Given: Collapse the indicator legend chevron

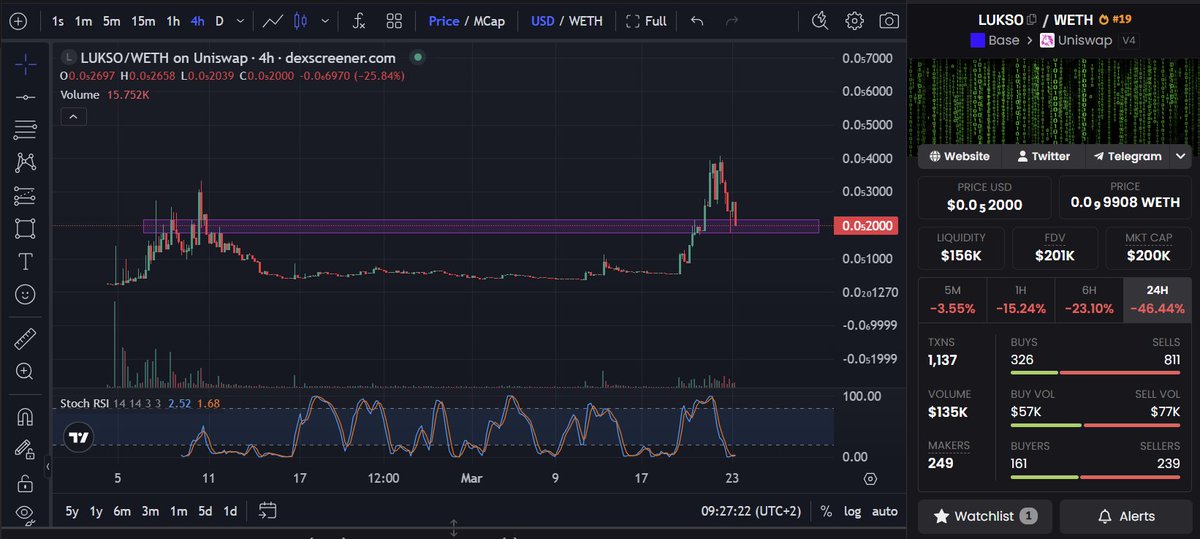Looking at the screenshot, I should (74, 117).
